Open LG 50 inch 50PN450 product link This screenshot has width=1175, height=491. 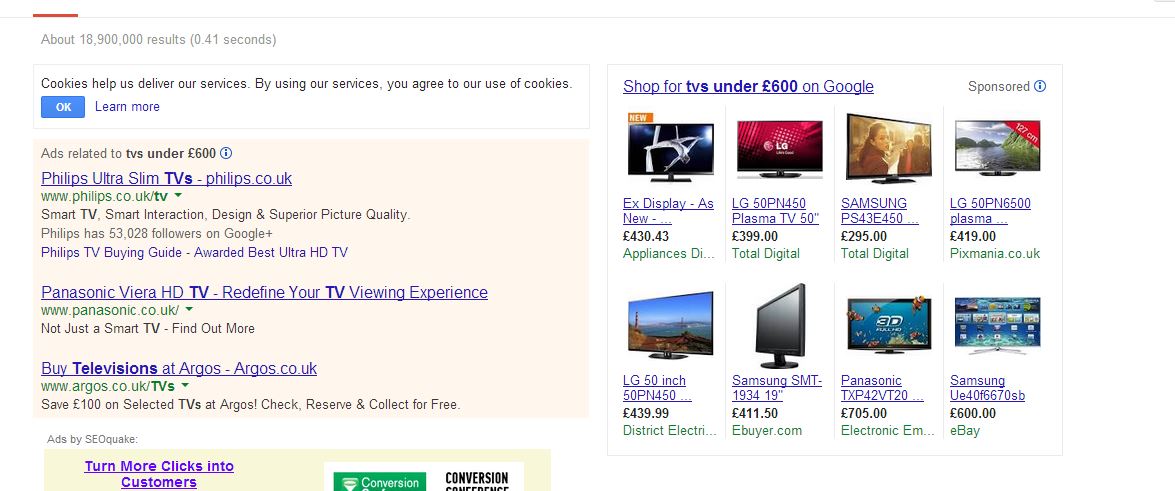point(657,388)
